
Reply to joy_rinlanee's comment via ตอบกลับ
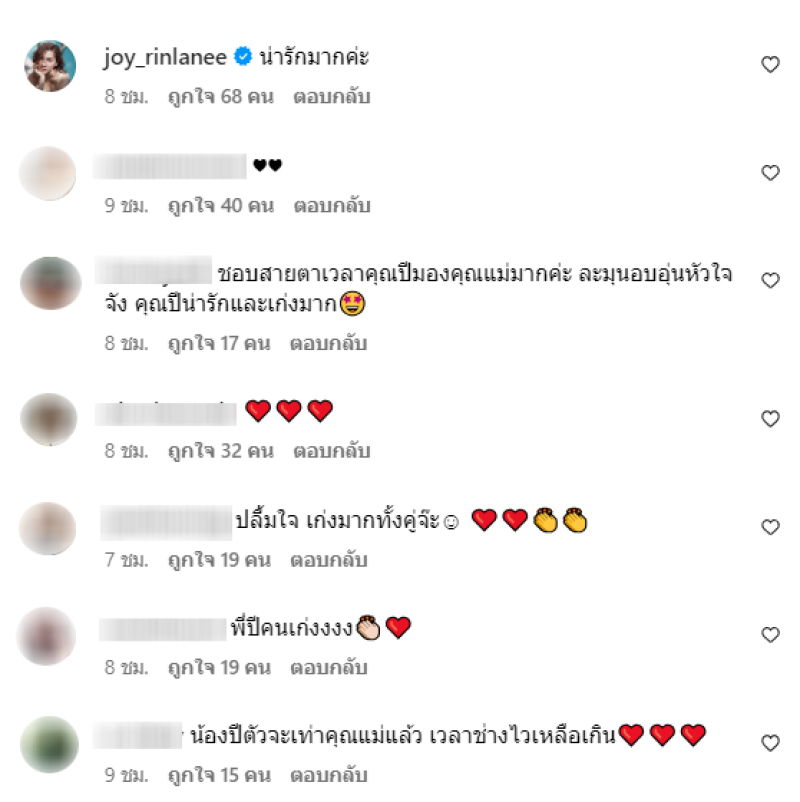tap(331, 96)
